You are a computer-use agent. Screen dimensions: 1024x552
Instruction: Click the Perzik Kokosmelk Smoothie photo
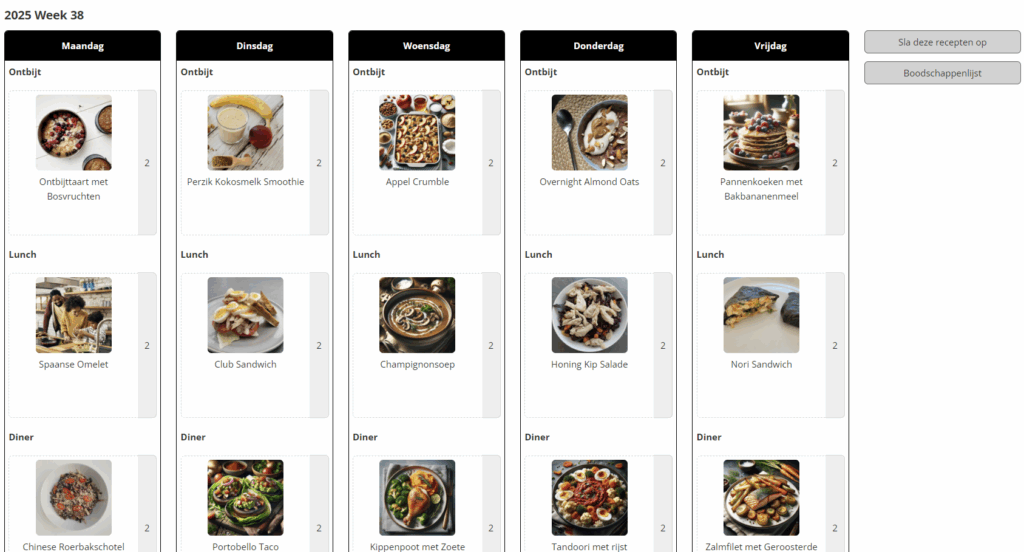(x=246, y=133)
